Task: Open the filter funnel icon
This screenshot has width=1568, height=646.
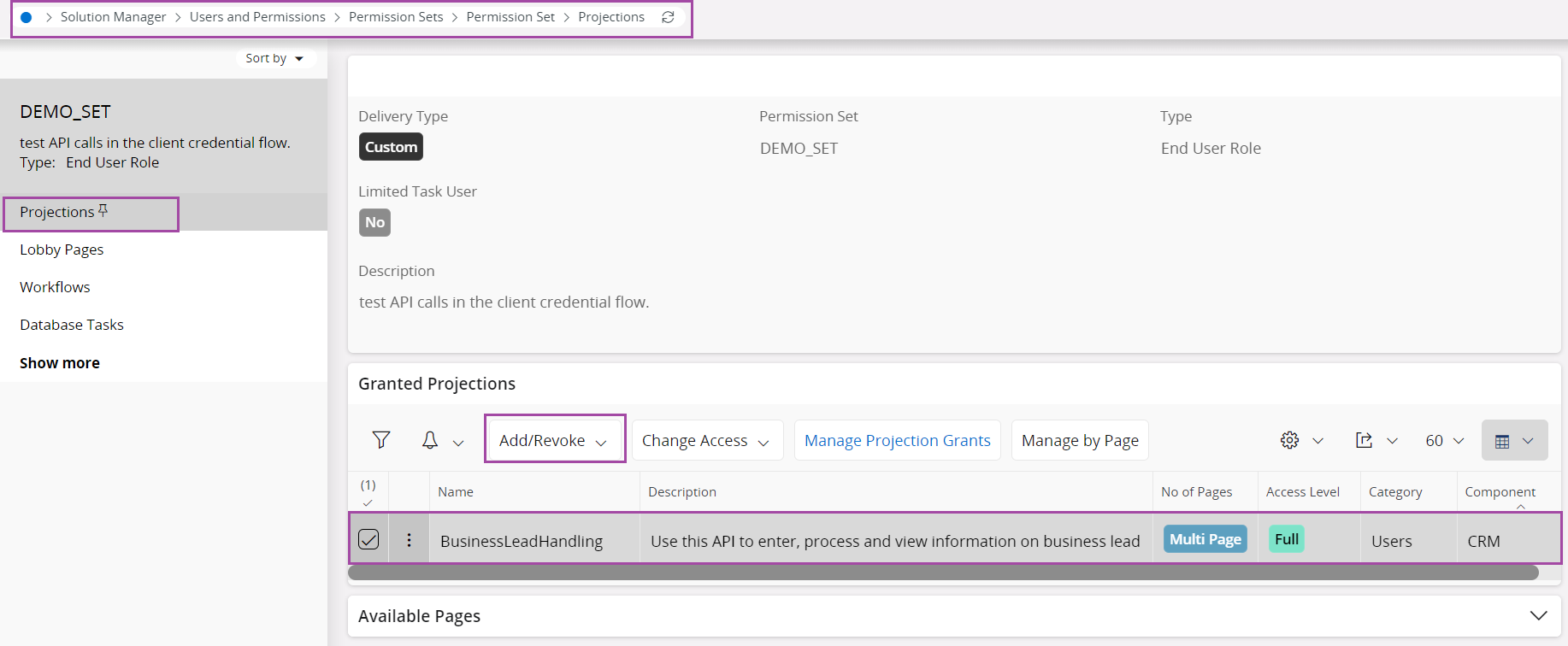Action: (381, 440)
